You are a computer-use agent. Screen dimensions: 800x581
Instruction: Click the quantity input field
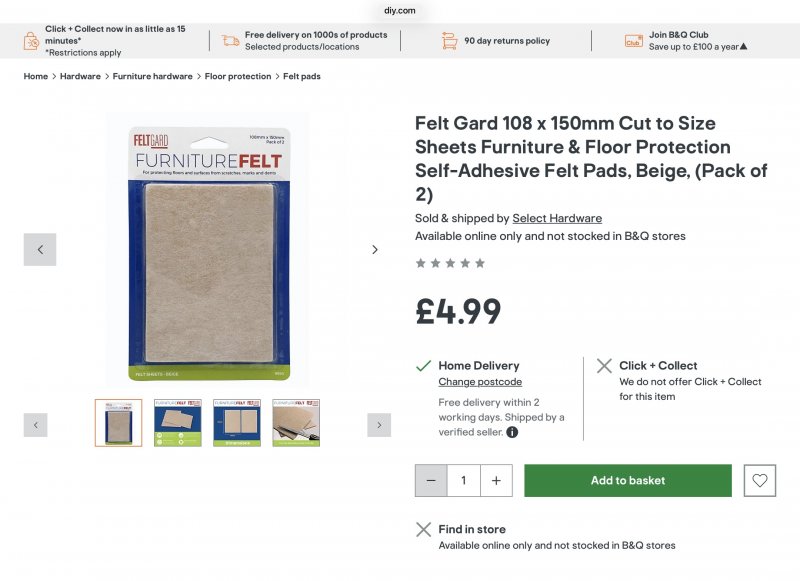pyautogui.click(x=464, y=481)
